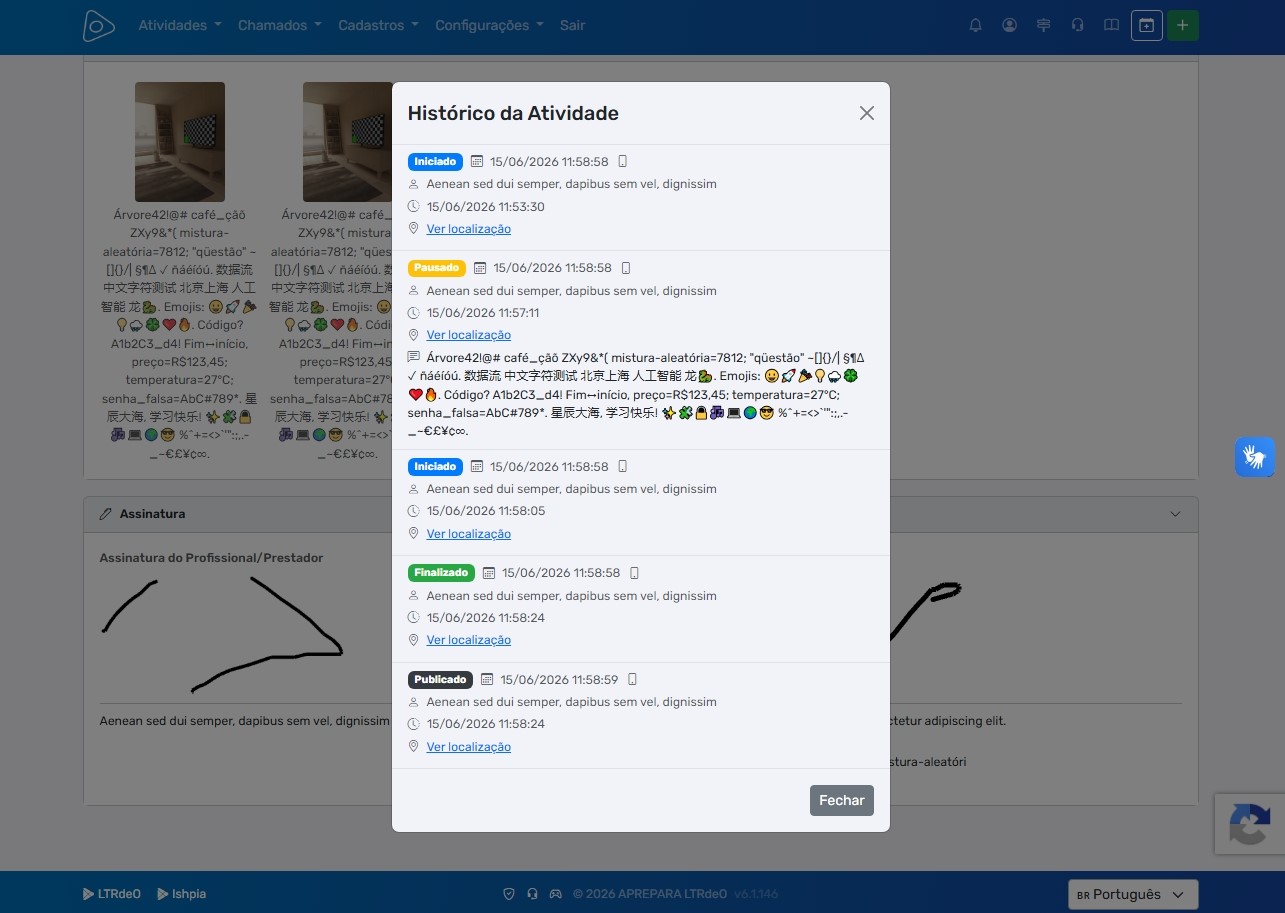Click the mobile device icon in Finalizado entry
Screen dimensions: 1285x913
tap(634, 573)
